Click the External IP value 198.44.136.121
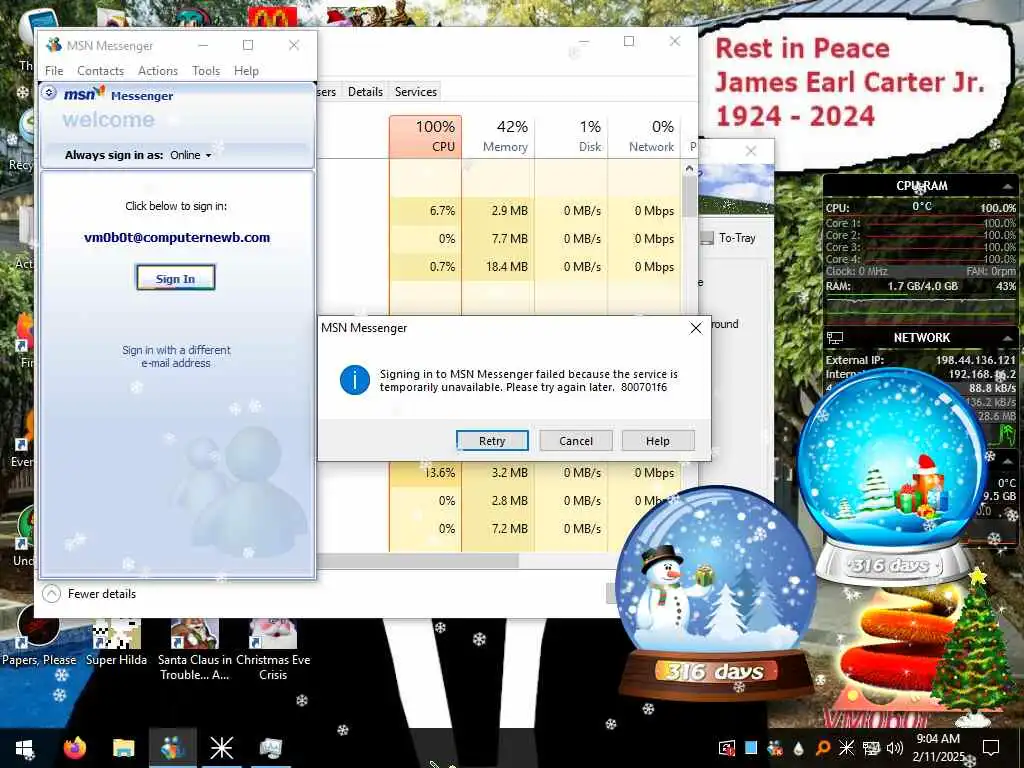Image resolution: width=1024 pixels, height=768 pixels. tap(976, 360)
